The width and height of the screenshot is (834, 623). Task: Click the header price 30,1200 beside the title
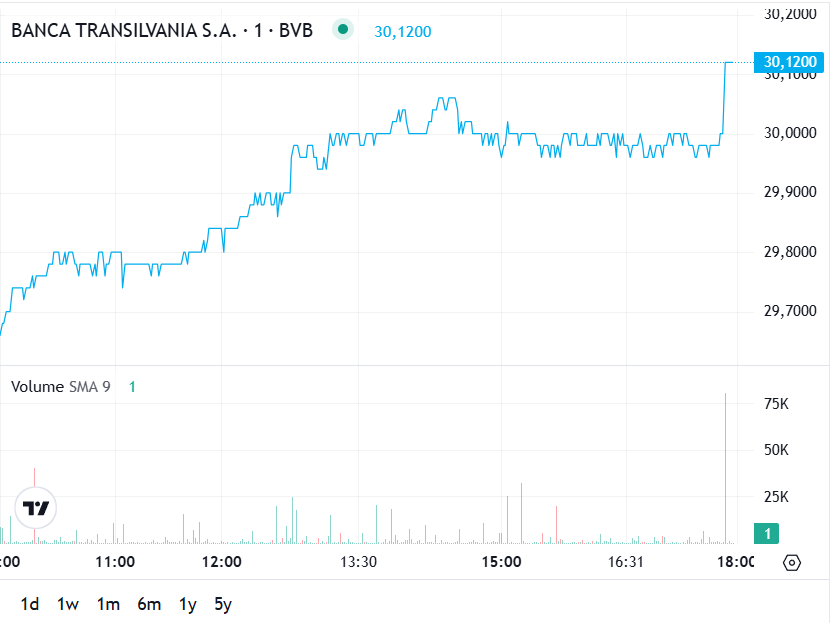(x=403, y=31)
